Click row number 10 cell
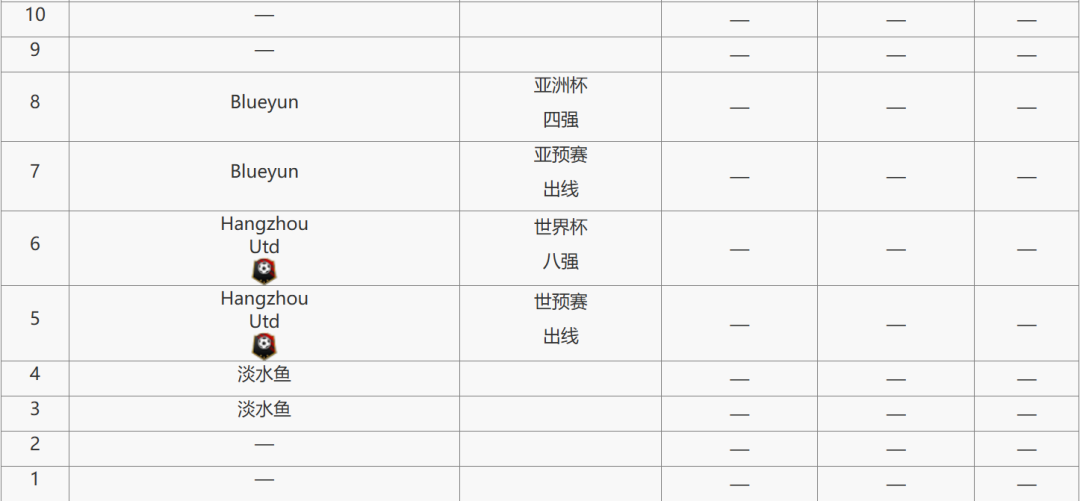The height and width of the screenshot is (501, 1080). click(x=35, y=19)
